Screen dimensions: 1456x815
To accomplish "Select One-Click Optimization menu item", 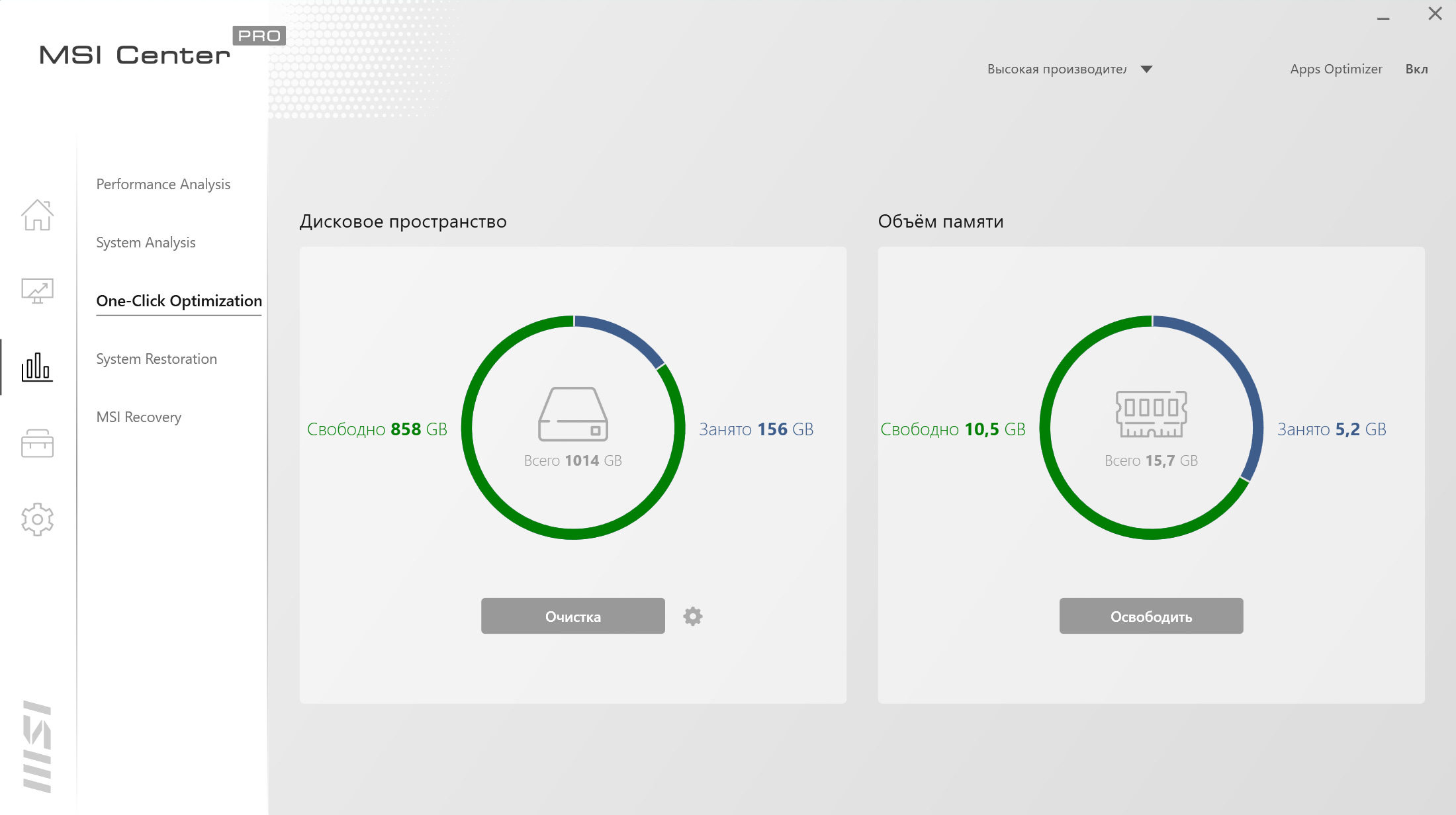I will click(179, 301).
